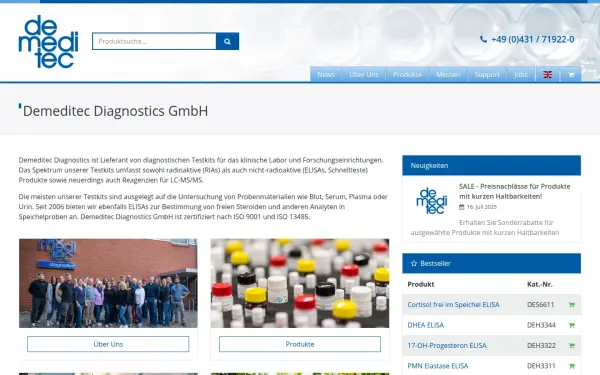Click catalog number DEH3311
Screen dimensions: 600x375
point(541,366)
